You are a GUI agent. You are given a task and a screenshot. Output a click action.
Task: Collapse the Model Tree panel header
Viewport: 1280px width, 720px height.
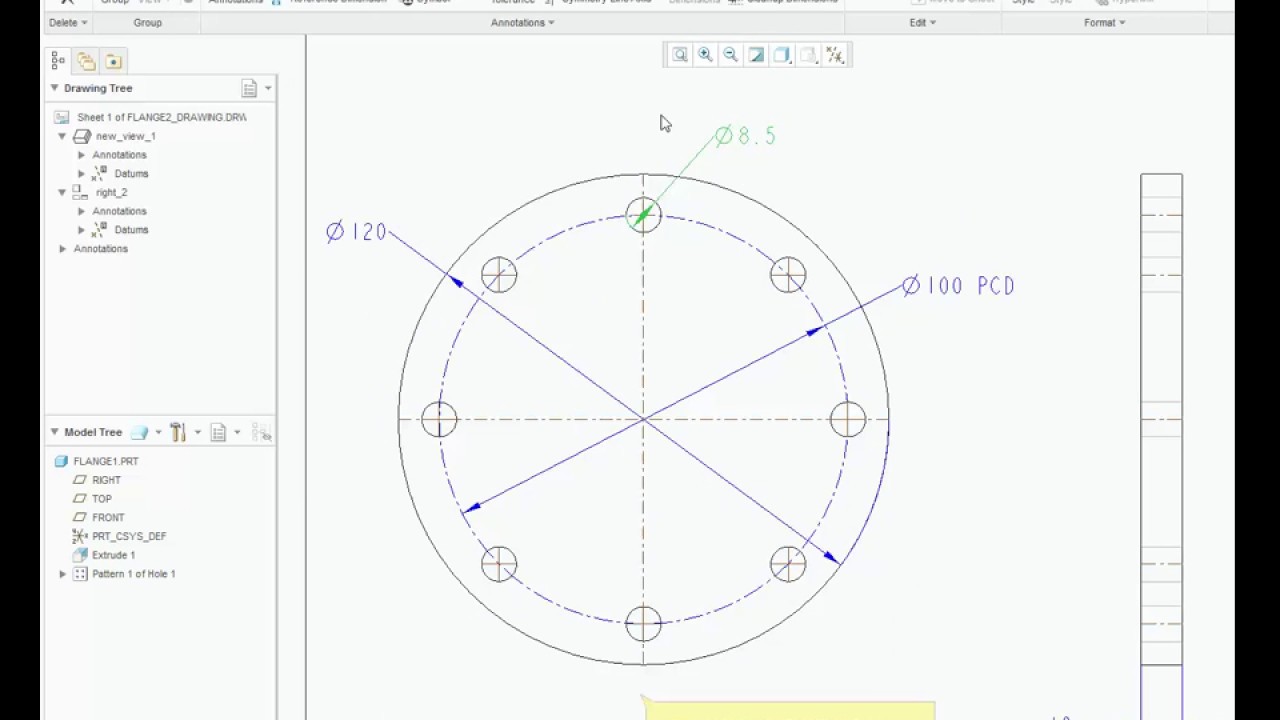point(54,432)
